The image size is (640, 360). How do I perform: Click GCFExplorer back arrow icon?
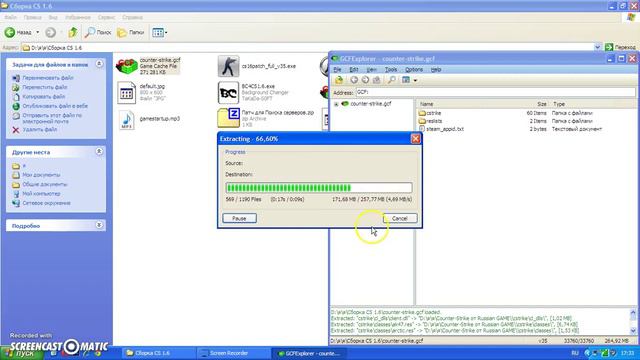coord(354,80)
